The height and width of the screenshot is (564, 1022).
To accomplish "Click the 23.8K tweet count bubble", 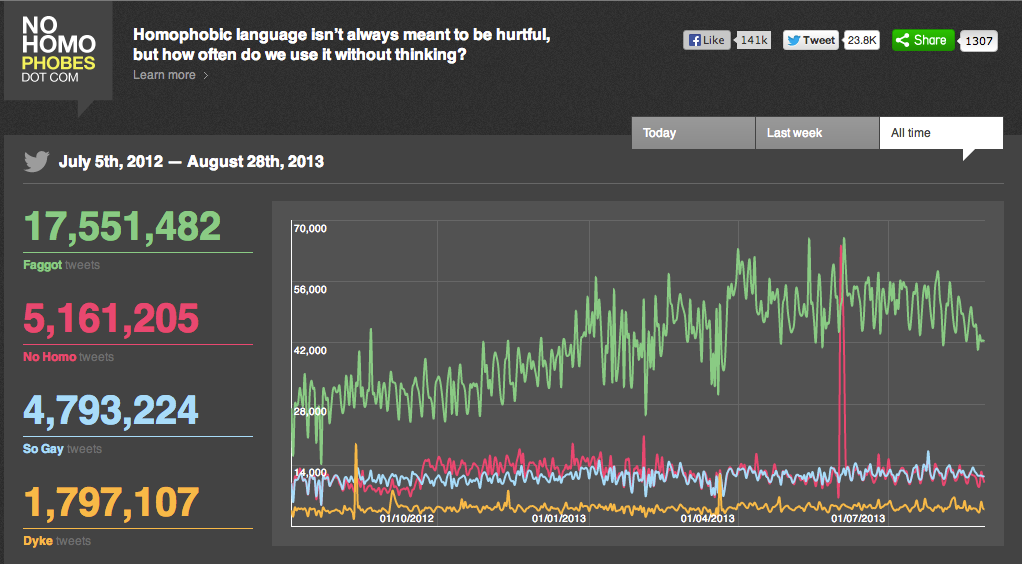I will click(x=861, y=40).
